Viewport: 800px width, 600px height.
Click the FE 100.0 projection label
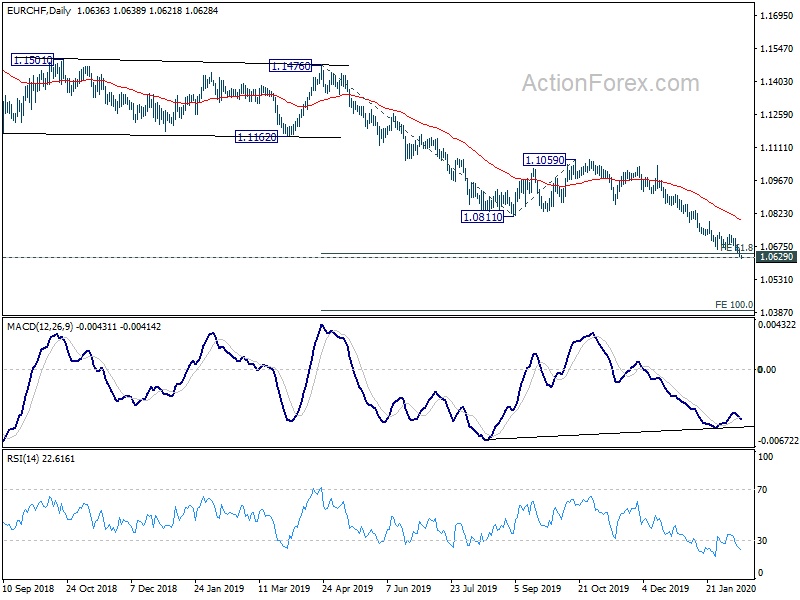click(734, 305)
